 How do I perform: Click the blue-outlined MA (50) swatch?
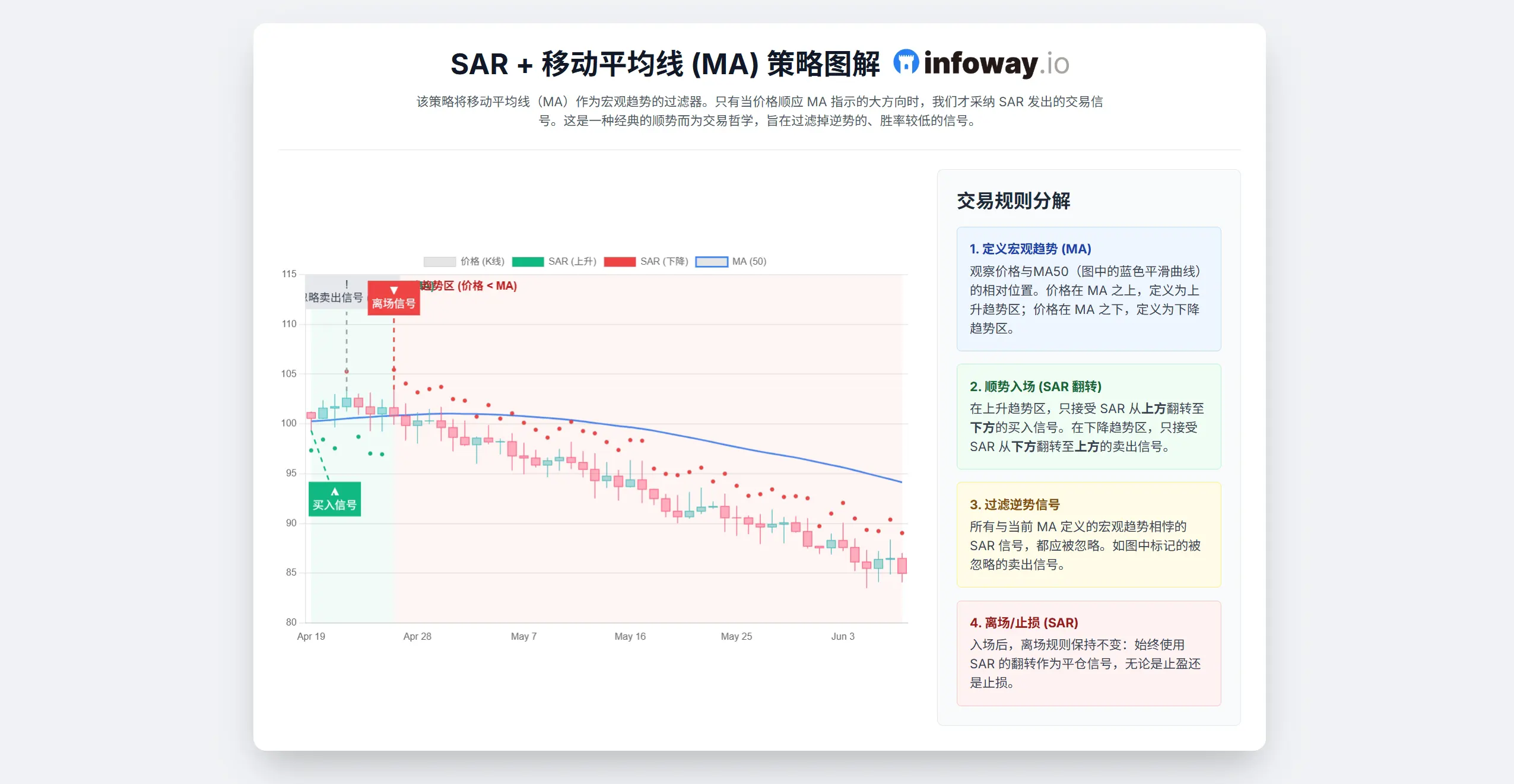pyautogui.click(x=711, y=262)
